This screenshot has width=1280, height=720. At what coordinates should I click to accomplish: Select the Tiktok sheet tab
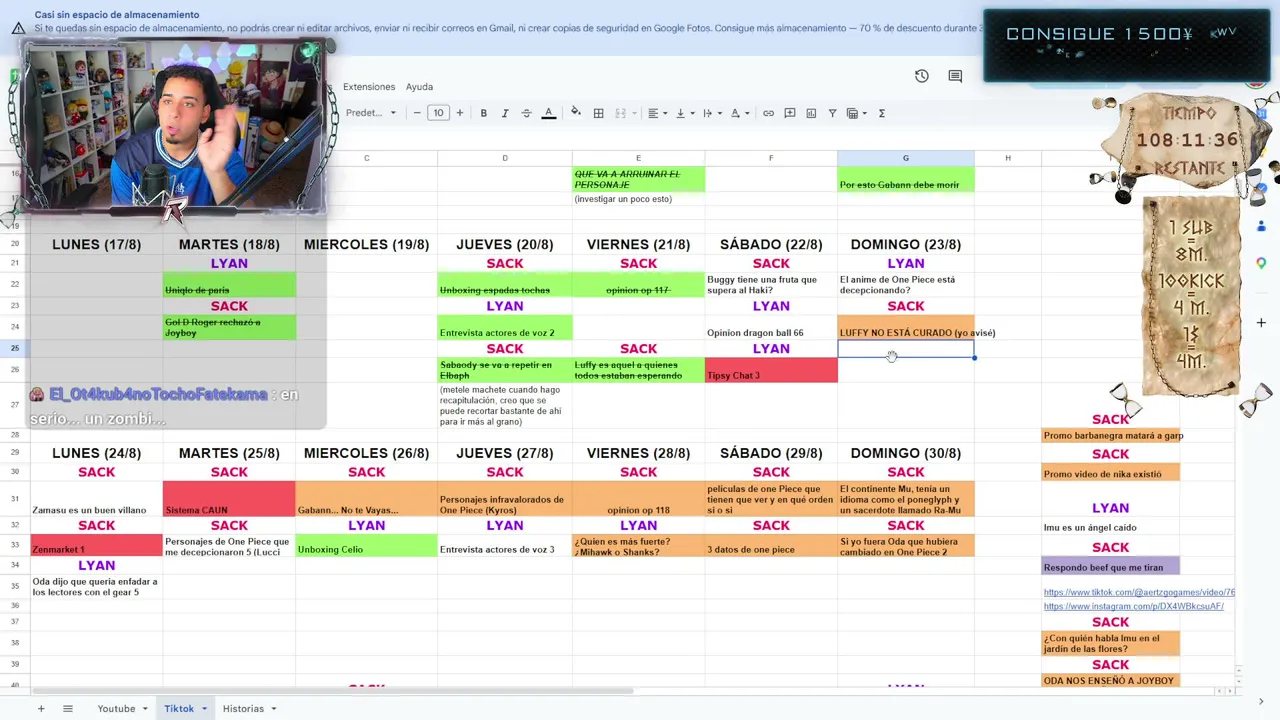pos(179,709)
